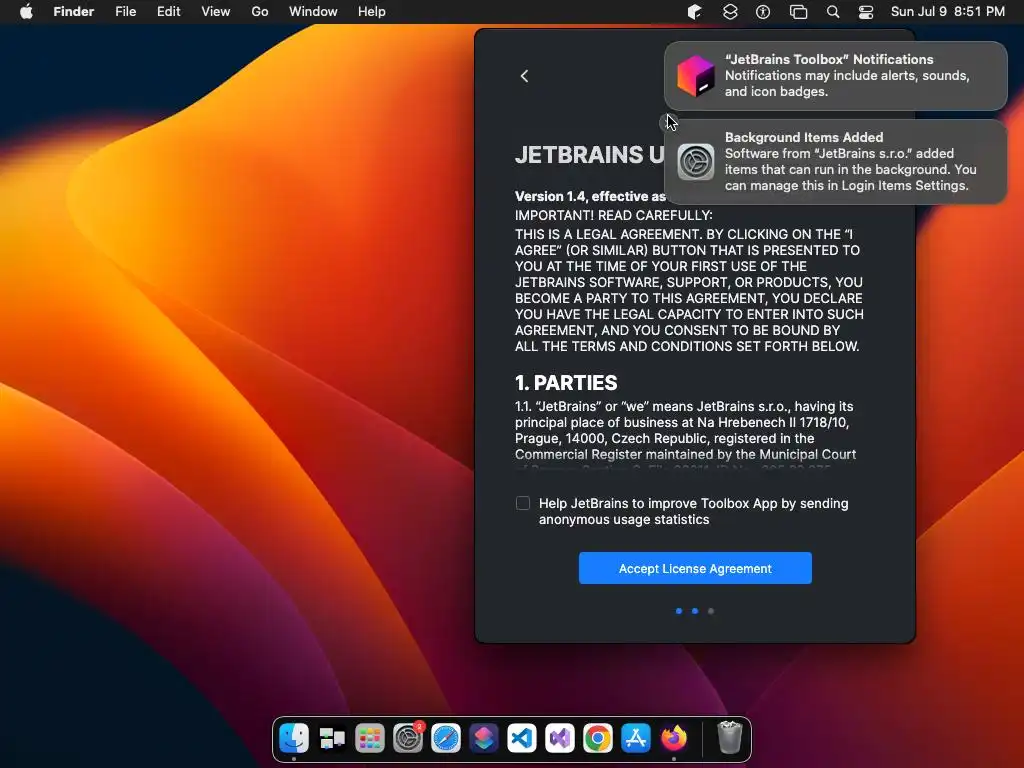1024x768 pixels.
Task: Open the App Store from the Dock
Action: [x=635, y=738]
